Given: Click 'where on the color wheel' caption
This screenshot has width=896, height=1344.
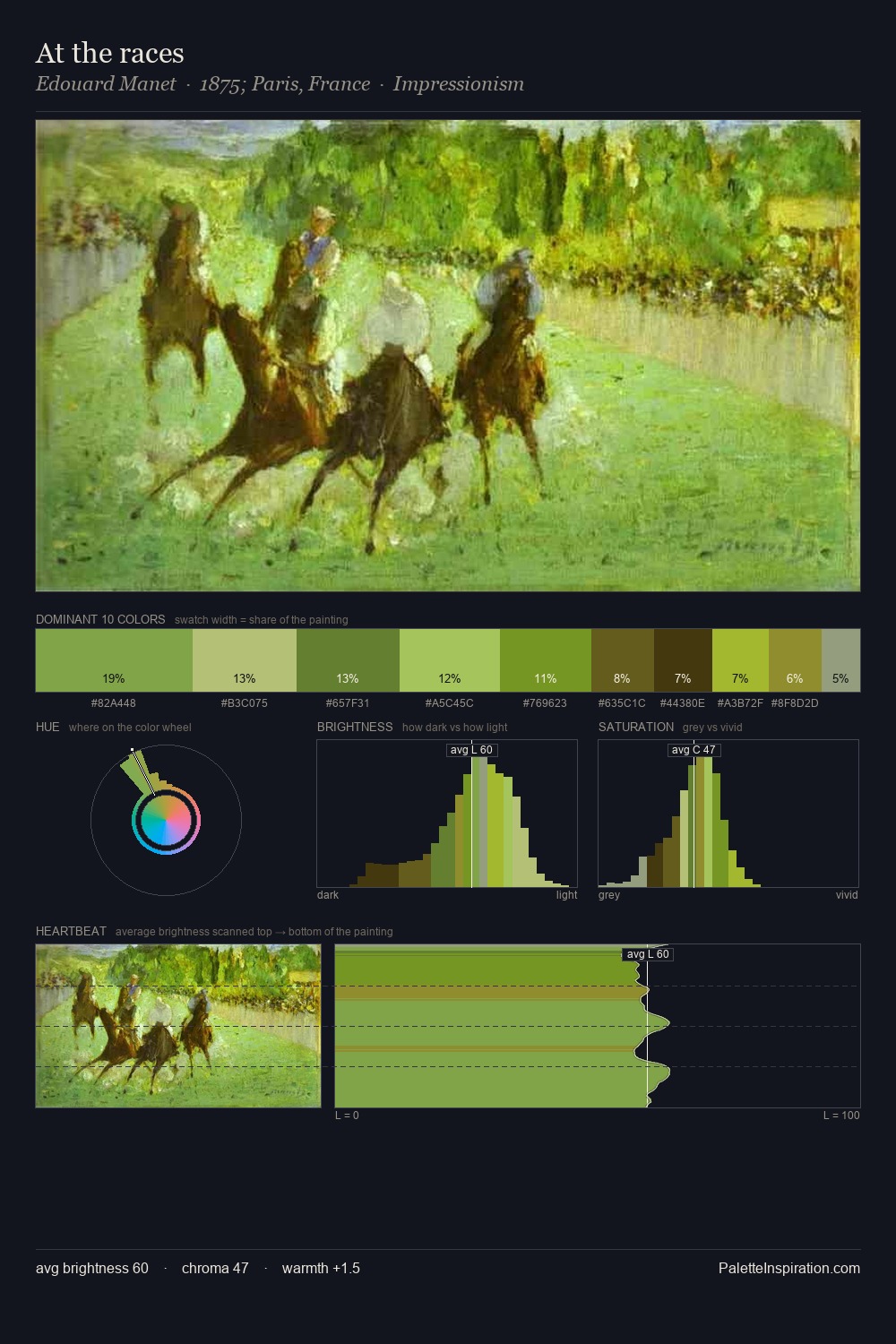Looking at the screenshot, I should (130, 728).
